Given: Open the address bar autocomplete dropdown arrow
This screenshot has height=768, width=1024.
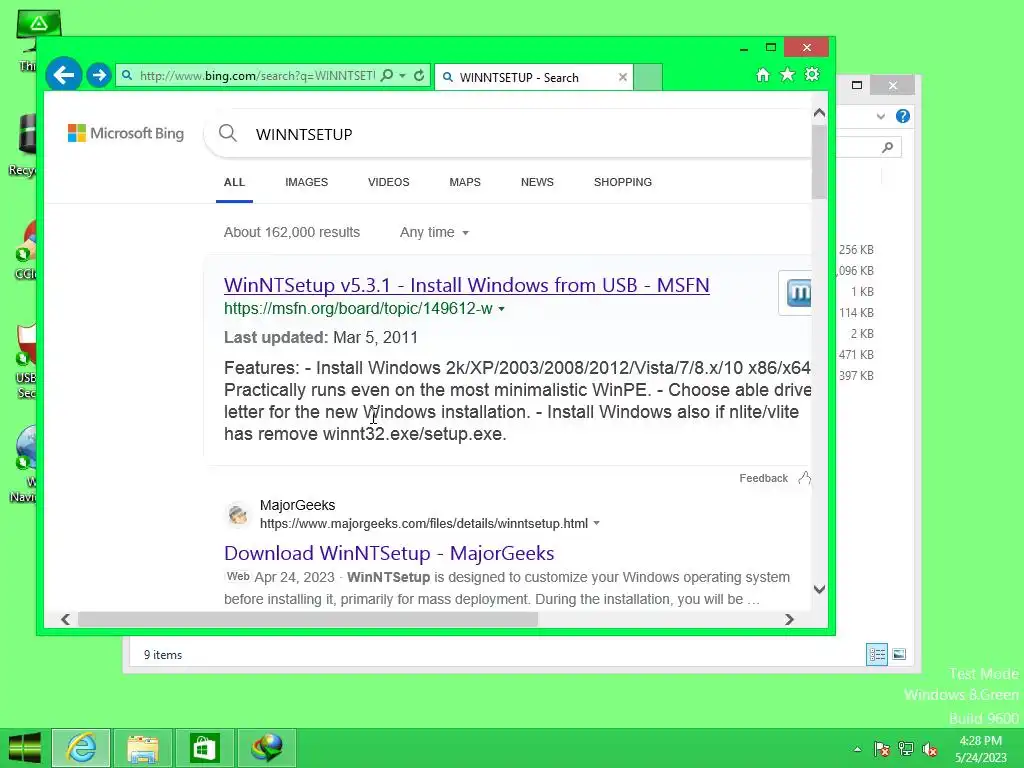Looking at the screenshot, I should pyautogui.click(x=402, y=76).
